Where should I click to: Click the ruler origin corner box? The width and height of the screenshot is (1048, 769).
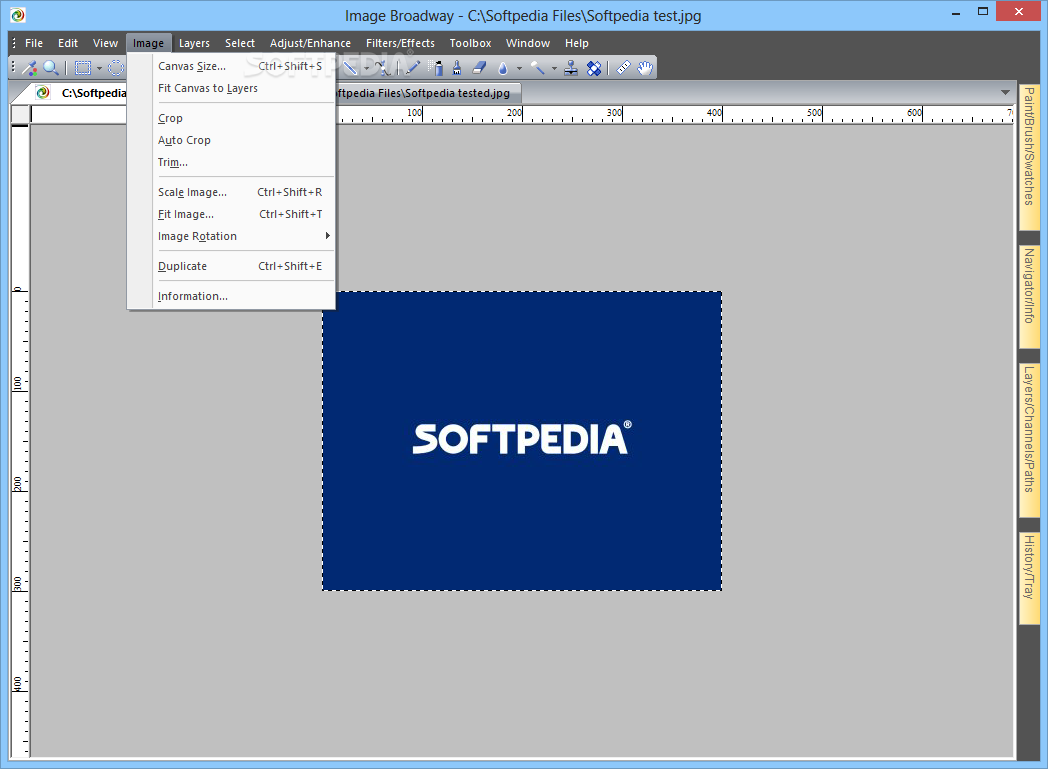coord(20,114)
